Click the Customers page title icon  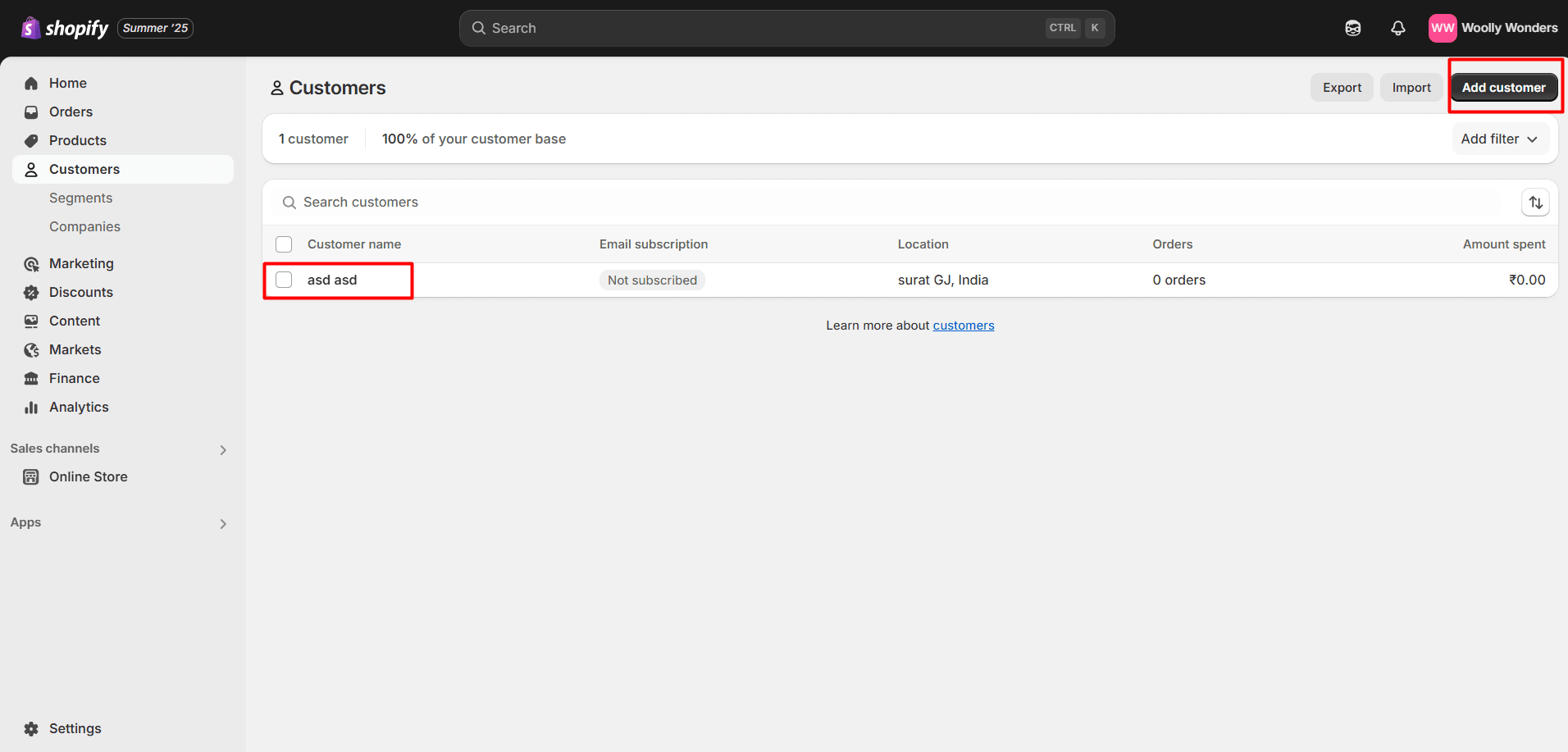coord(277,88)
